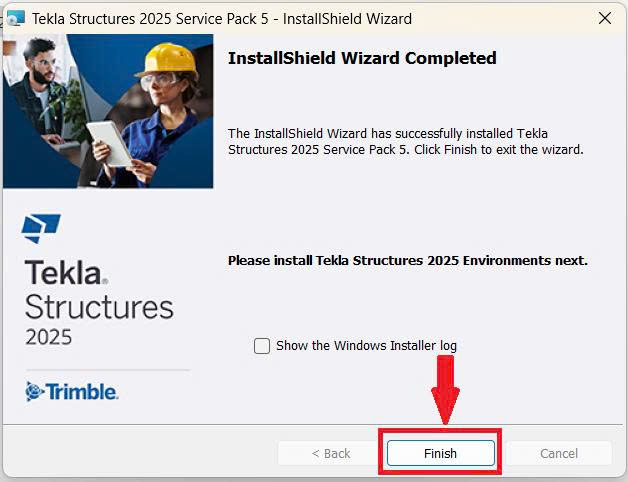Click the Finish button

440,453
